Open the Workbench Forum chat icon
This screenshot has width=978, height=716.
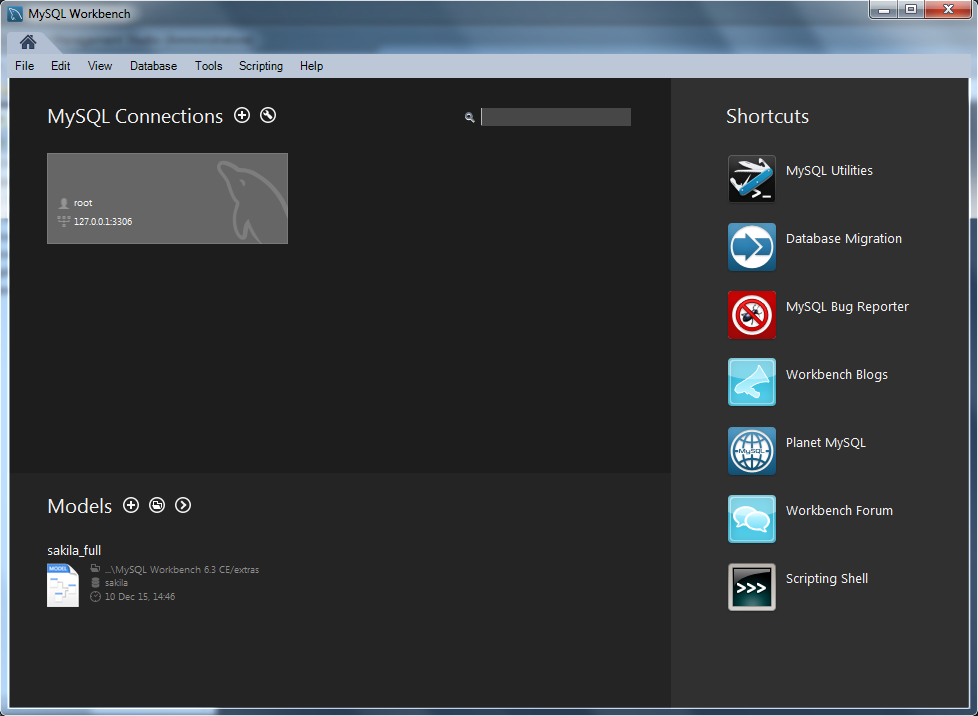click(752, 518)
